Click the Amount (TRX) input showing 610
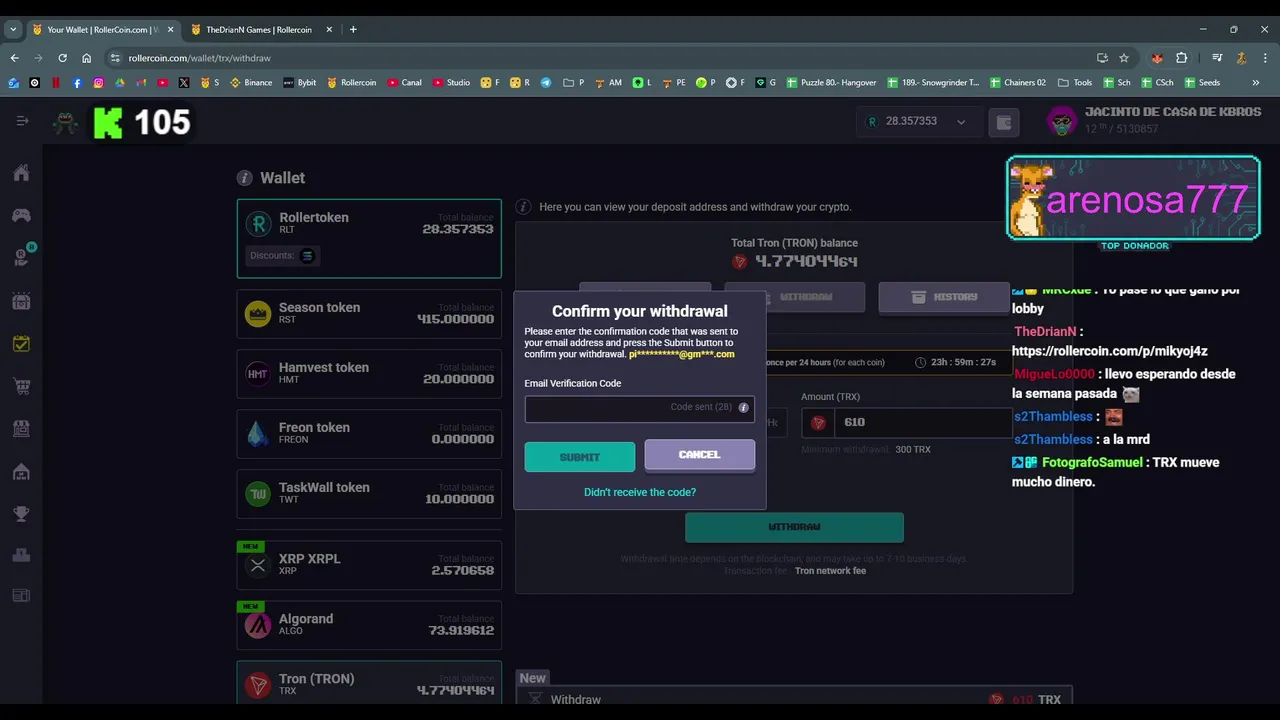The width and height of the screenshot is (1280, 720). (922, 422)
